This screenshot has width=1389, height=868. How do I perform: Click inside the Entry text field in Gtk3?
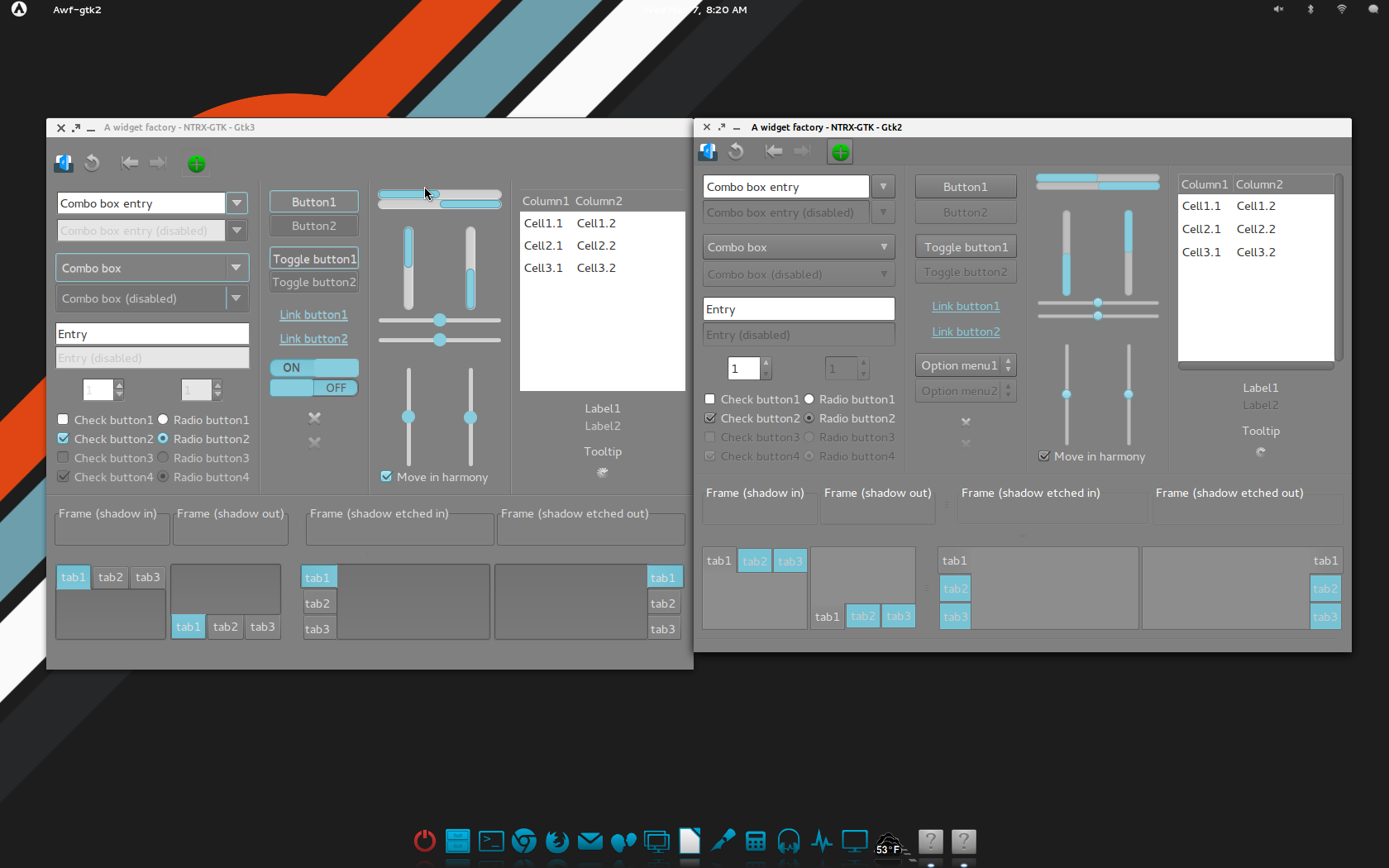[152, 333]
